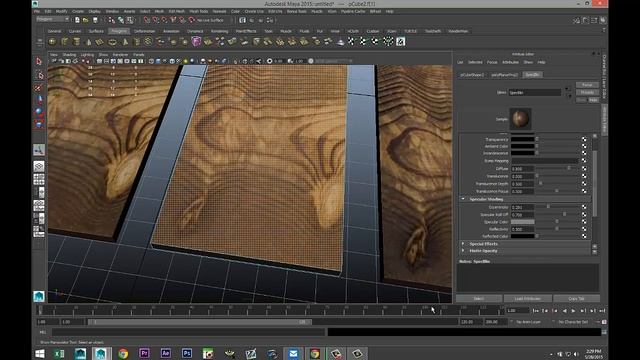640x360 pixels.
Task: Switch to four view layout
Action: [x=39, y=179]
